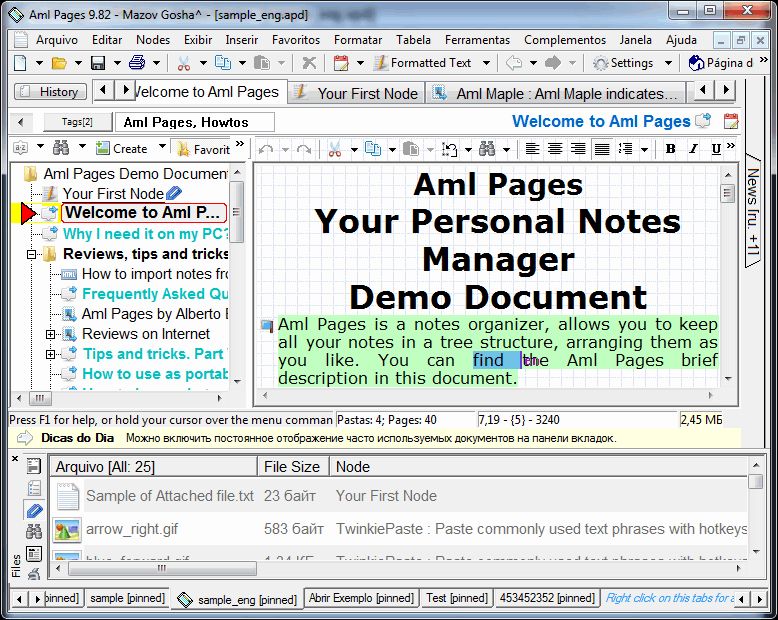778x620 pixels.
Task: Set right text alignment
Action: [x=578, y=148]
